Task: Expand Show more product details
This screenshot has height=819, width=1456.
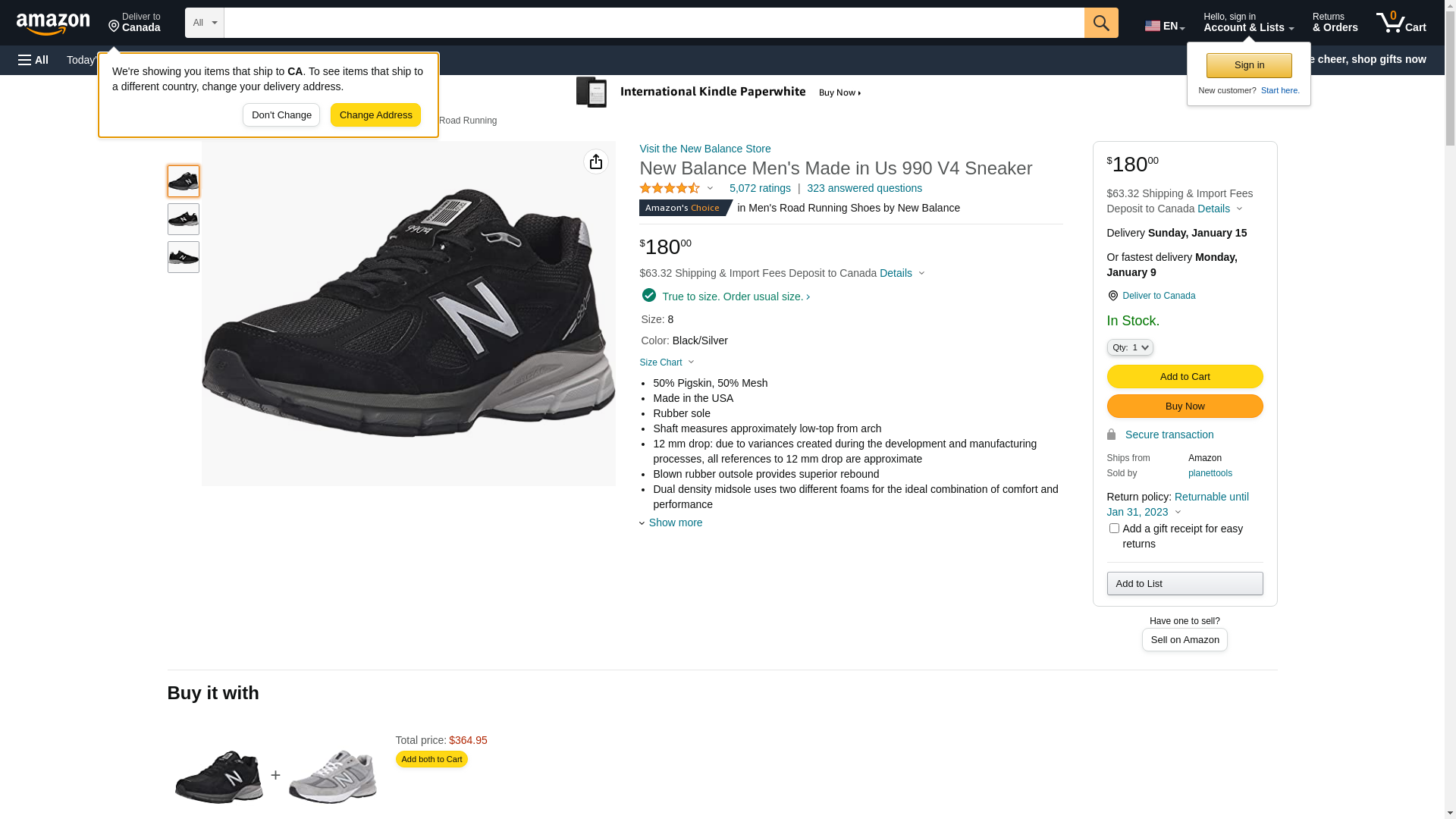Action: [x=674, y=522]
